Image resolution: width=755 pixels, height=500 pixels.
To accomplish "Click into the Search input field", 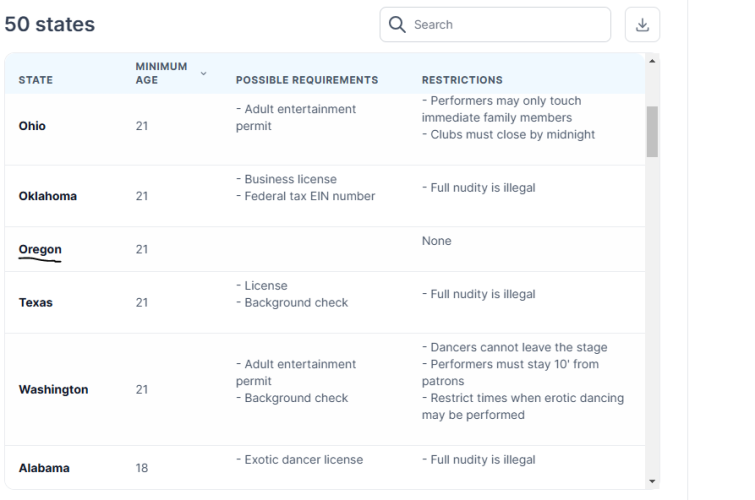I will click(x=495, y=25).
